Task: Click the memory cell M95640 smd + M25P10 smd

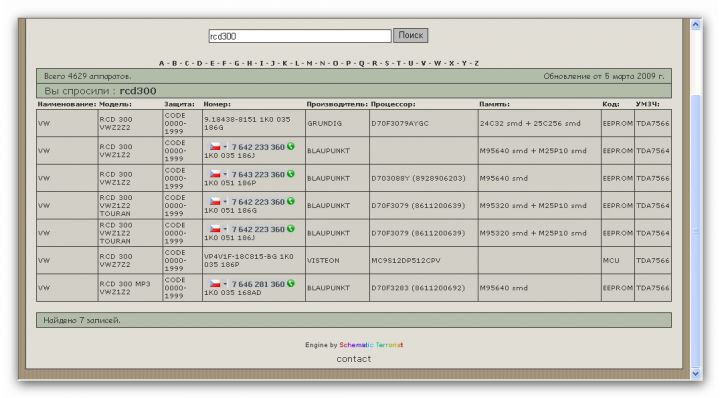Action: (x=540, y=151)
